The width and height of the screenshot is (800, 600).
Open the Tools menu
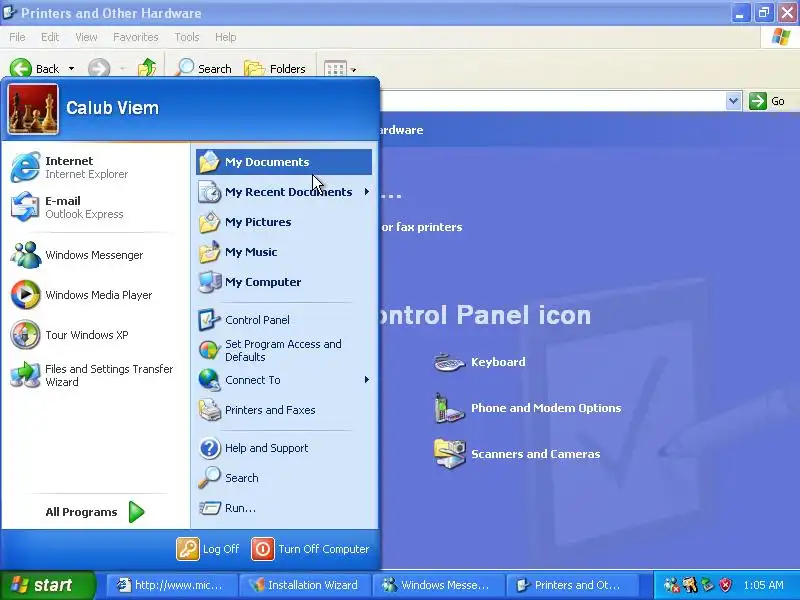pyautogui.click(x=187, y=37)
